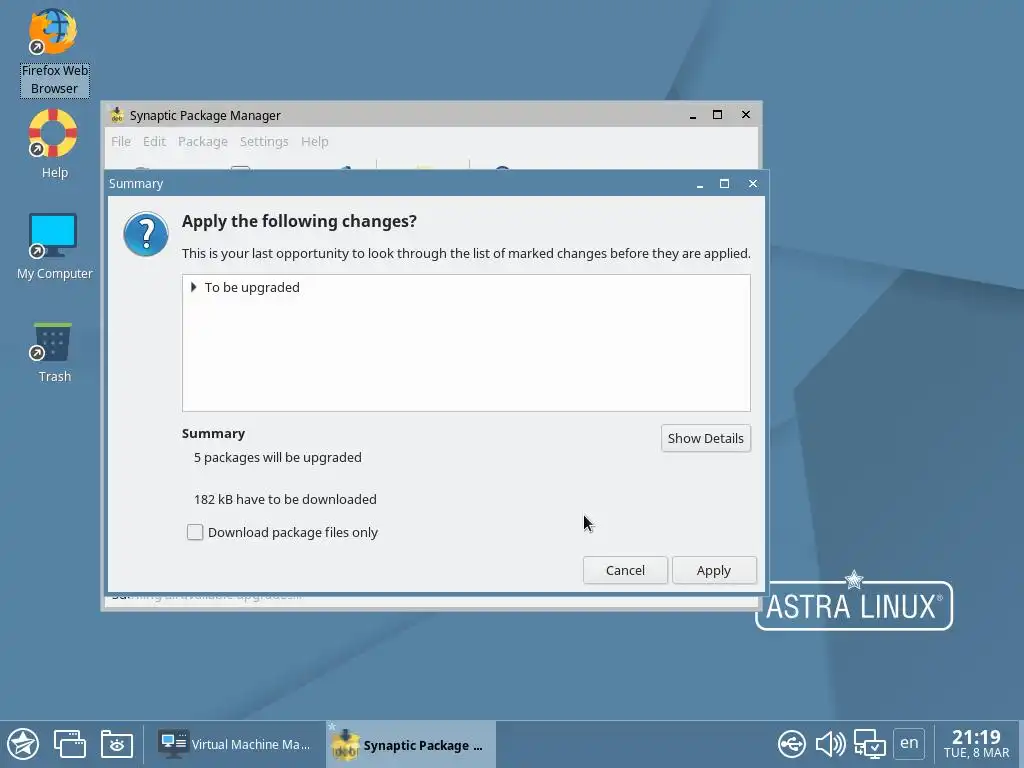Open the File menu in Synaptic
1024x768 pixels.
point(121,141)
